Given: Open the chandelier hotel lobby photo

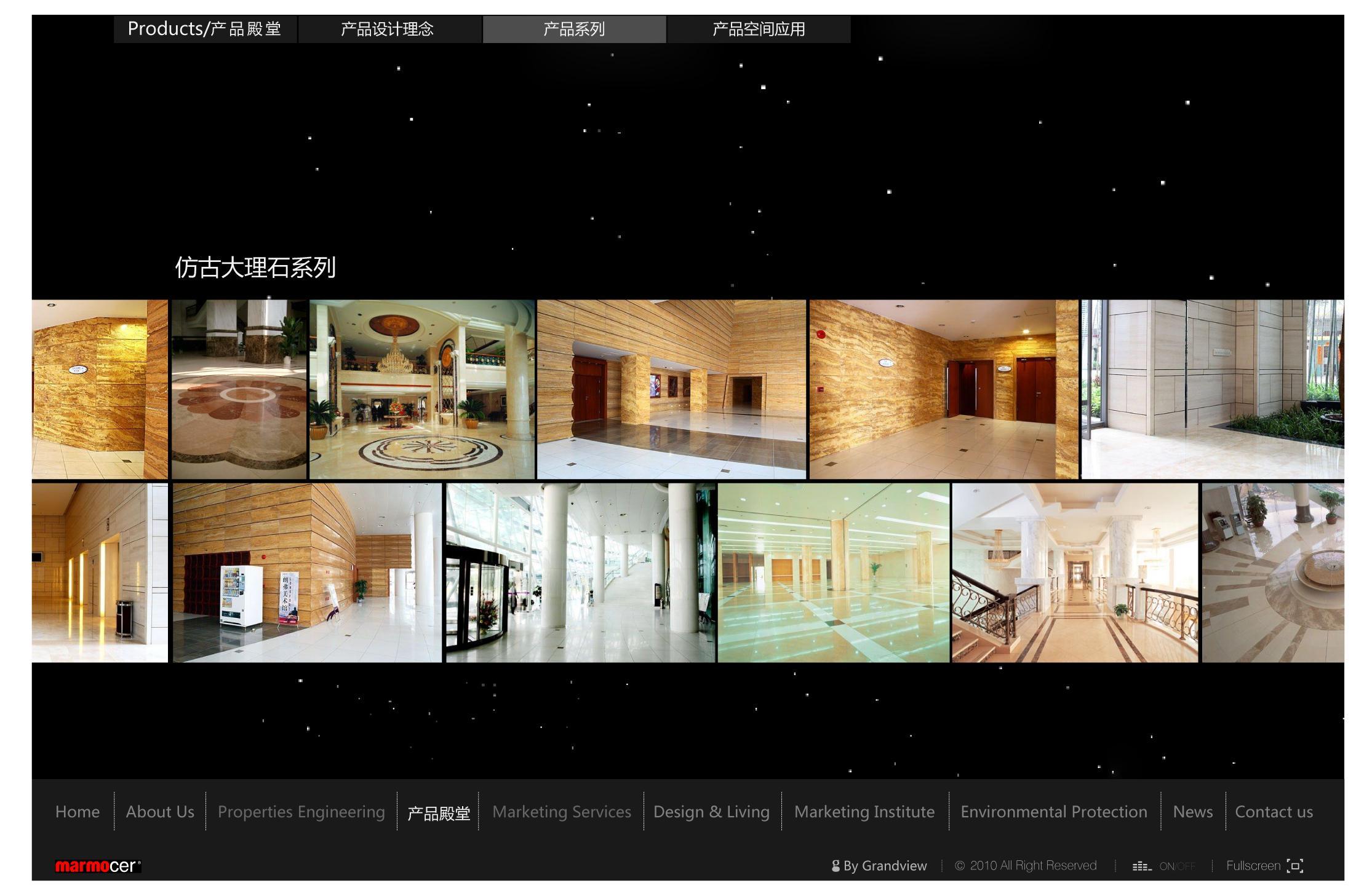Looking at the screenshot, I should click(x=422, y=389).
